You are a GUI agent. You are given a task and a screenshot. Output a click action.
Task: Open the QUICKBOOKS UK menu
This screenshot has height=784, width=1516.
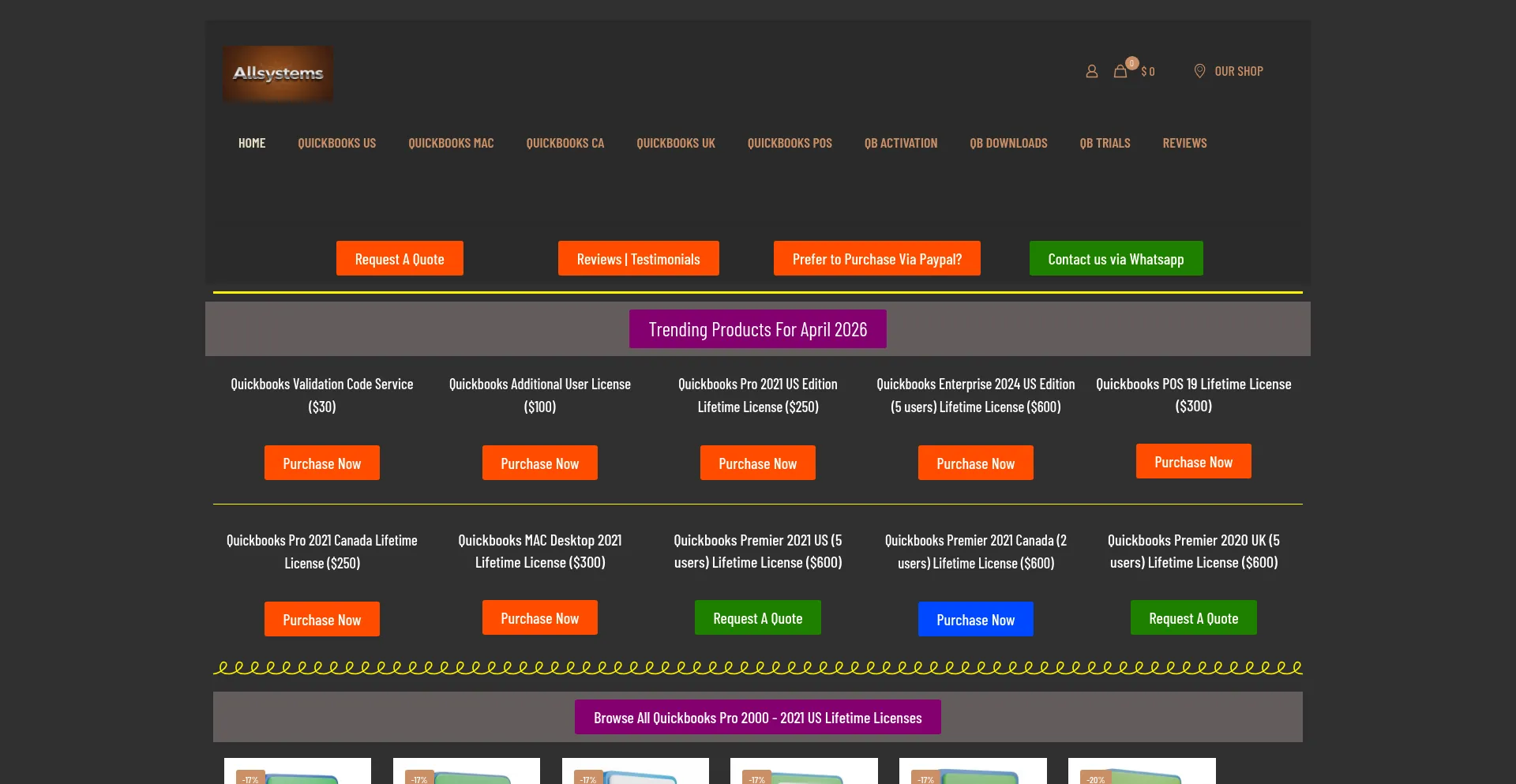tap(676, 143)
